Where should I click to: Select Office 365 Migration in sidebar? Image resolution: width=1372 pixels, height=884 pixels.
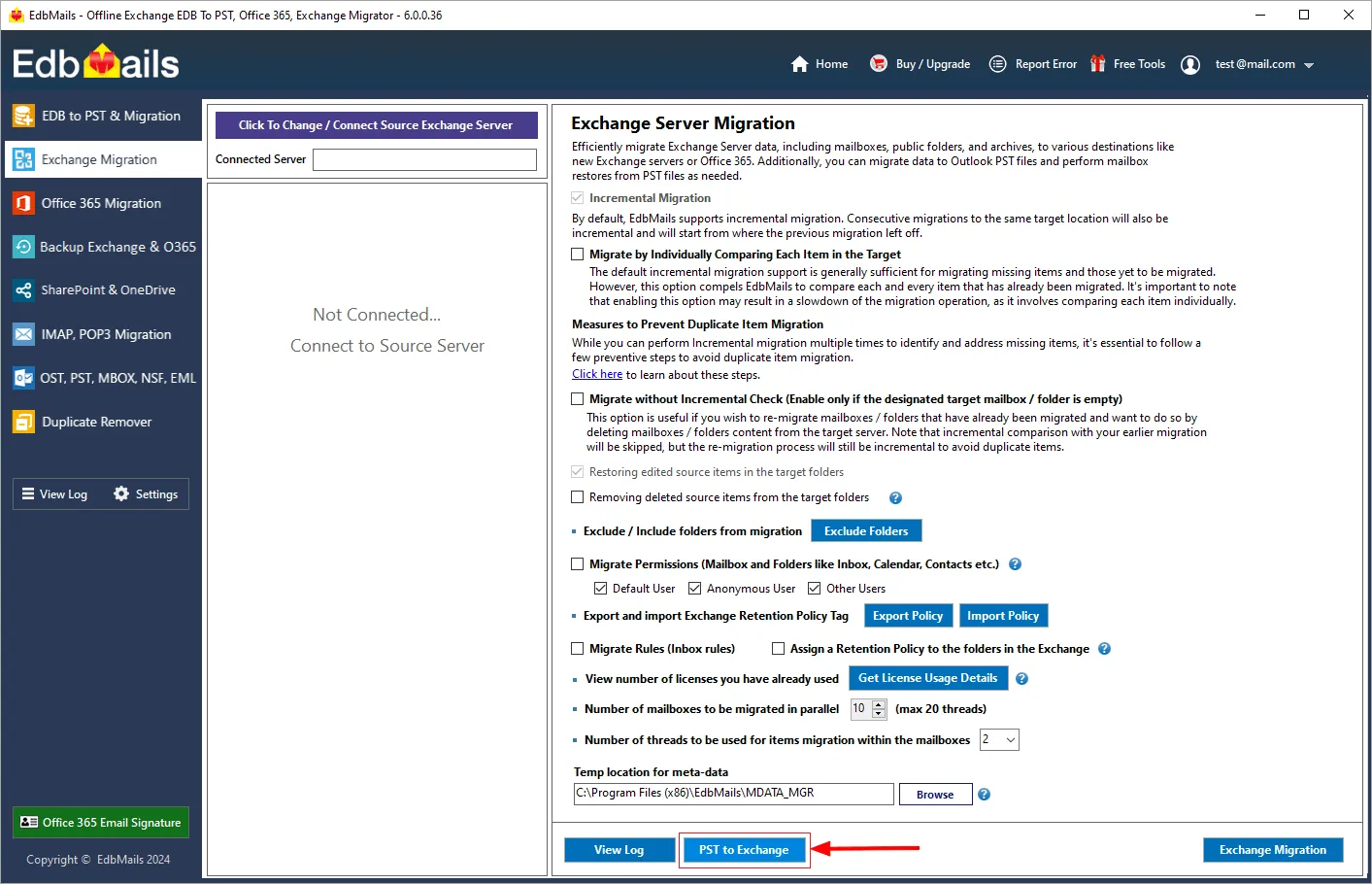(x=101, y=203)
